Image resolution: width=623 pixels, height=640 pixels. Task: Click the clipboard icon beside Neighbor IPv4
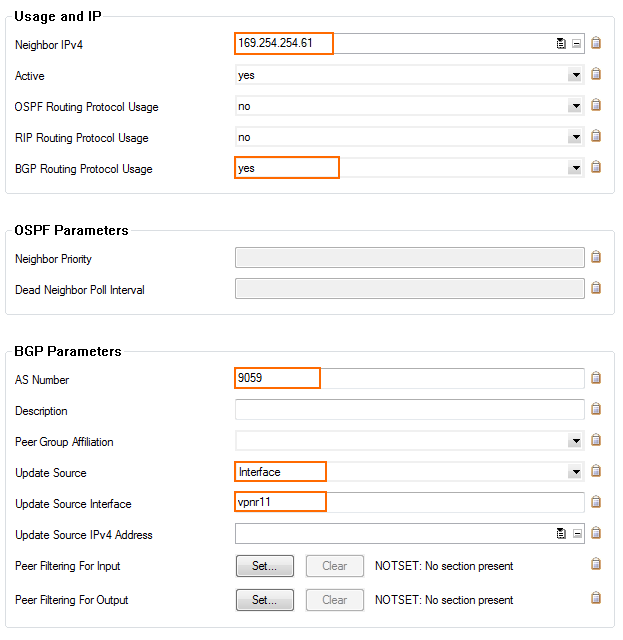(x=596, y=43)
